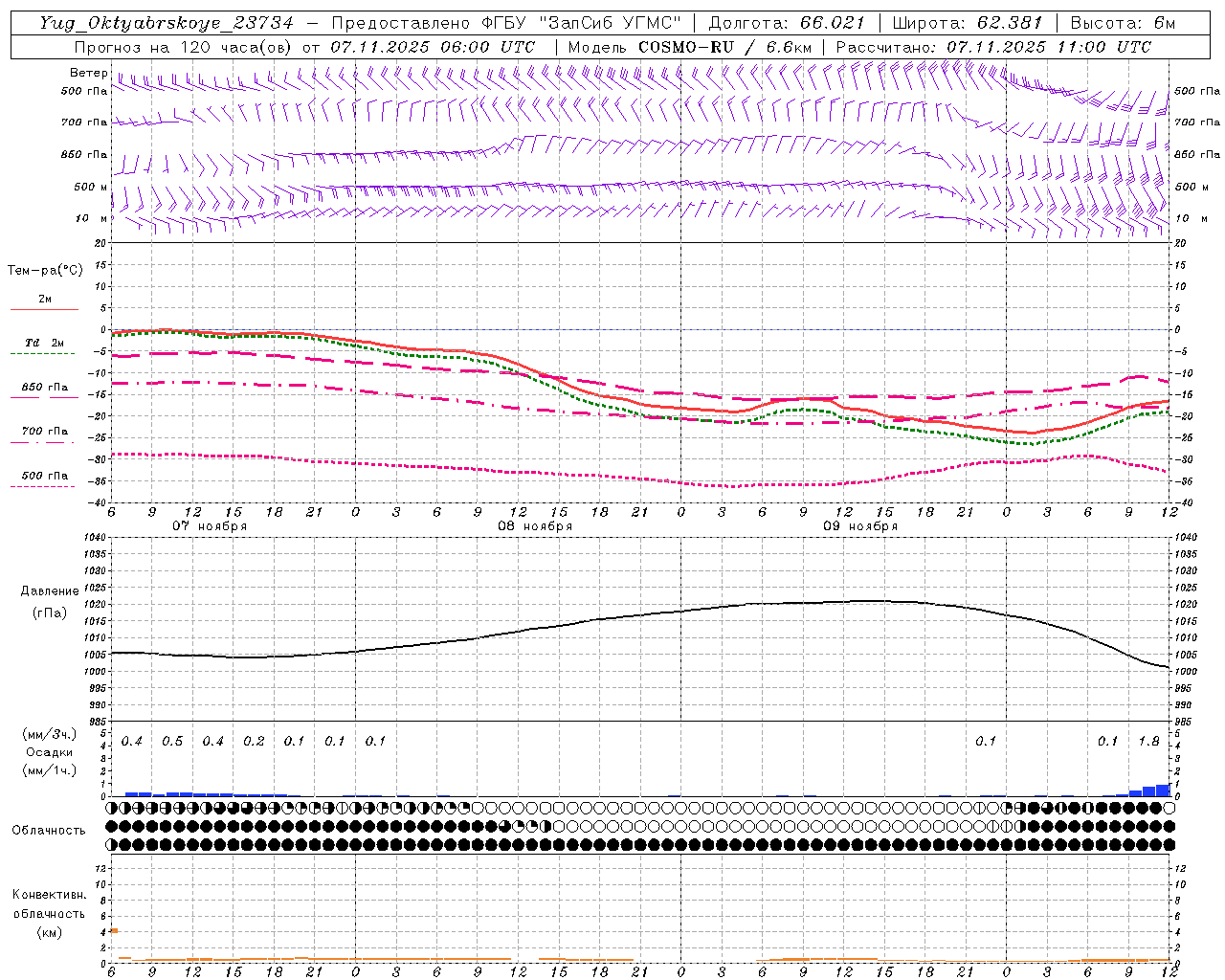The height and width of the screenshot is (980, 1225).
Task: Click the Рассчитано: 07.11.2025 11:00 UTC text
Action: coord(993,47)
